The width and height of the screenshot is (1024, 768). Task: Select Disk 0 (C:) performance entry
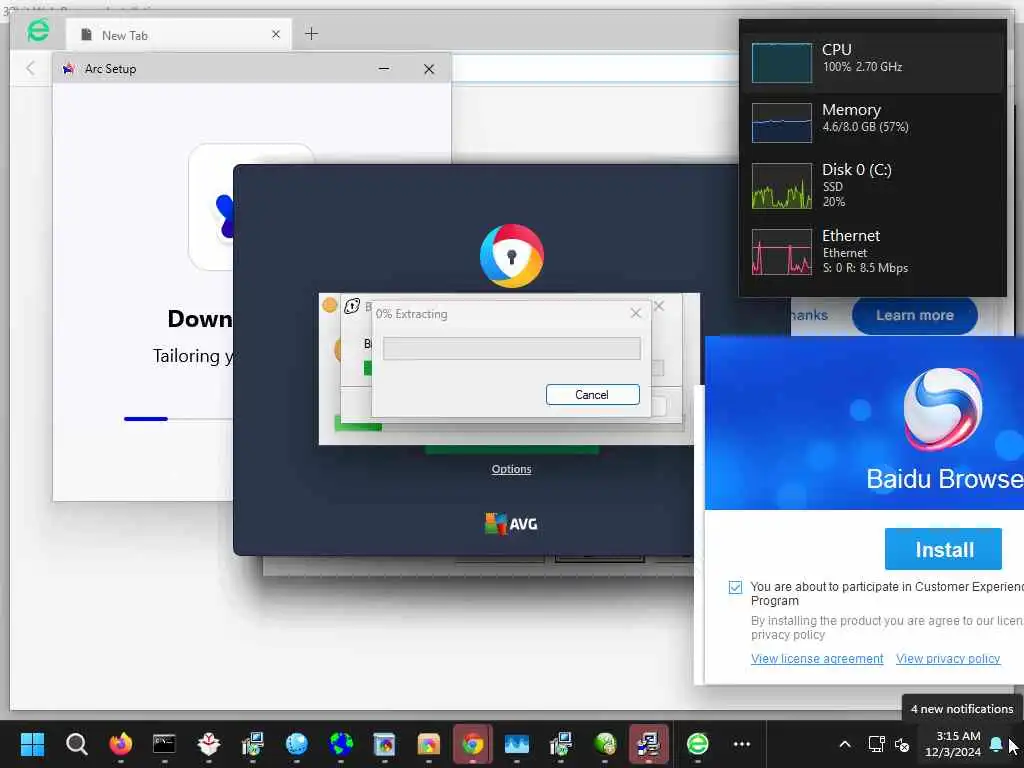tap(872, 186)
